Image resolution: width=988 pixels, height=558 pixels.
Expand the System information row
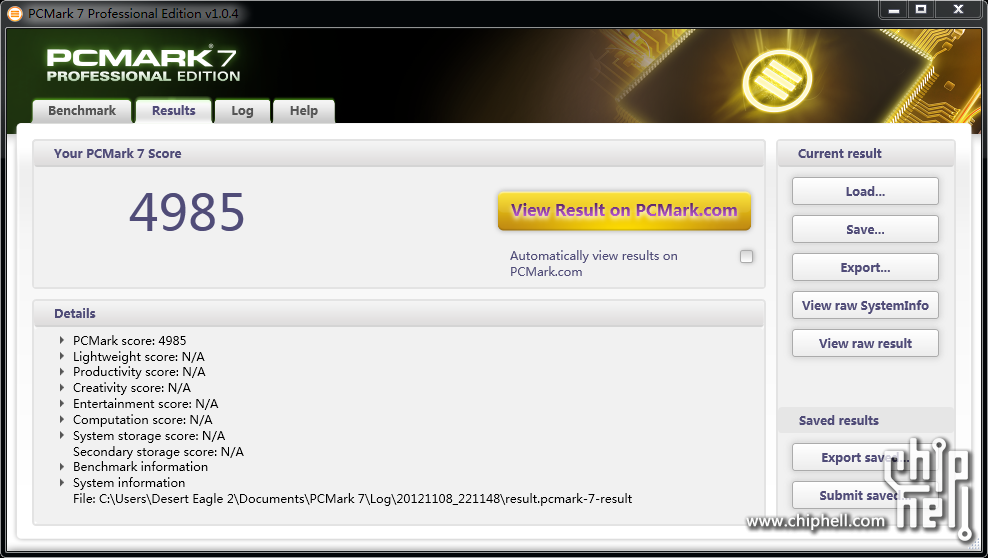(62, 482)
